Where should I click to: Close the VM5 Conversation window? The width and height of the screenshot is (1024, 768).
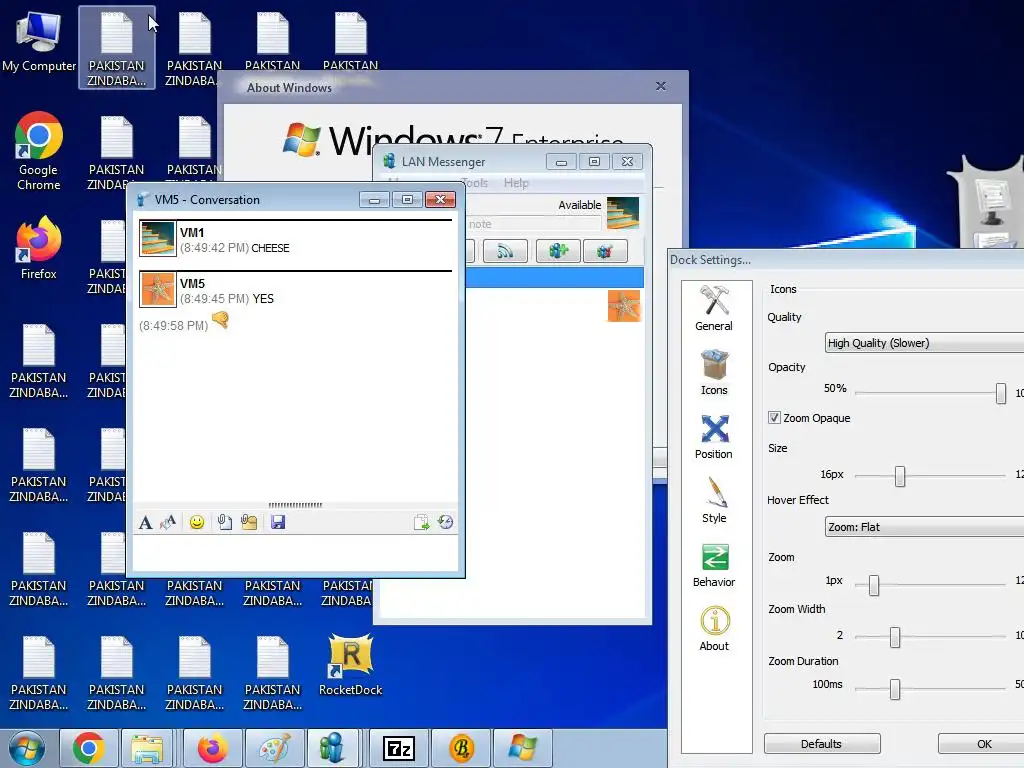pos(440,200)
